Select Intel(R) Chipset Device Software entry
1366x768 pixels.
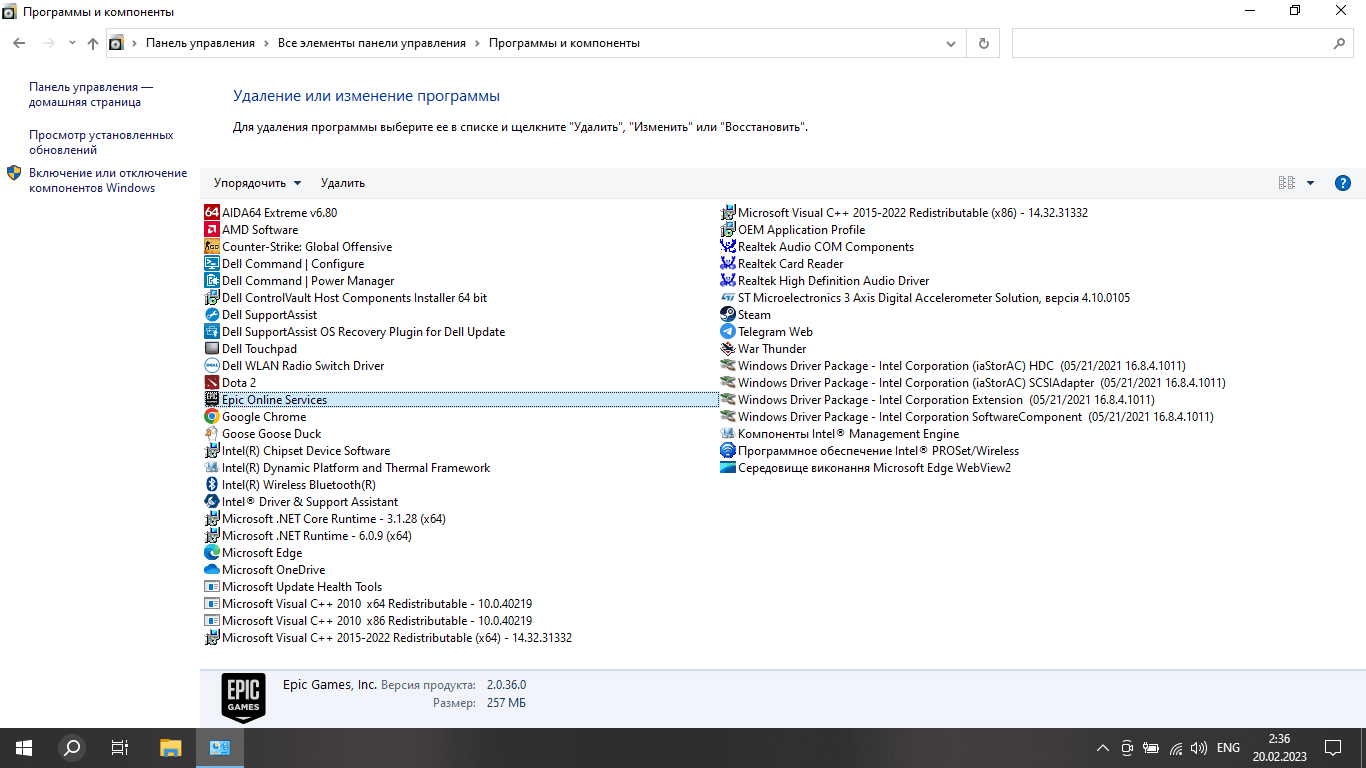(297, 451)
